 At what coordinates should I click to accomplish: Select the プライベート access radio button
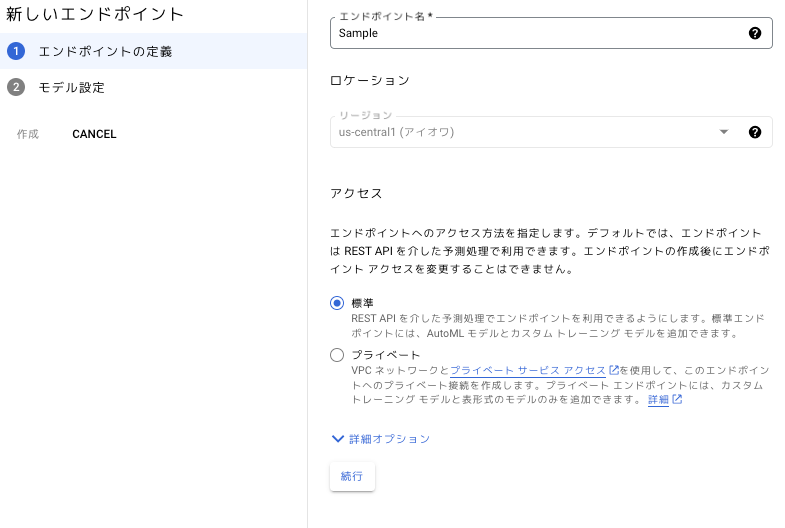pyautogui.click(x=337, y=355)
